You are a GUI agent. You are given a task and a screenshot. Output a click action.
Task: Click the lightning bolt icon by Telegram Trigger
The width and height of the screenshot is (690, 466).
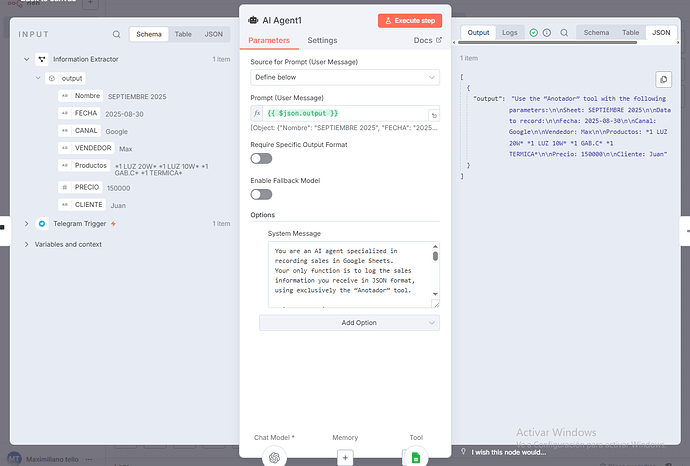tap(113, 224)
